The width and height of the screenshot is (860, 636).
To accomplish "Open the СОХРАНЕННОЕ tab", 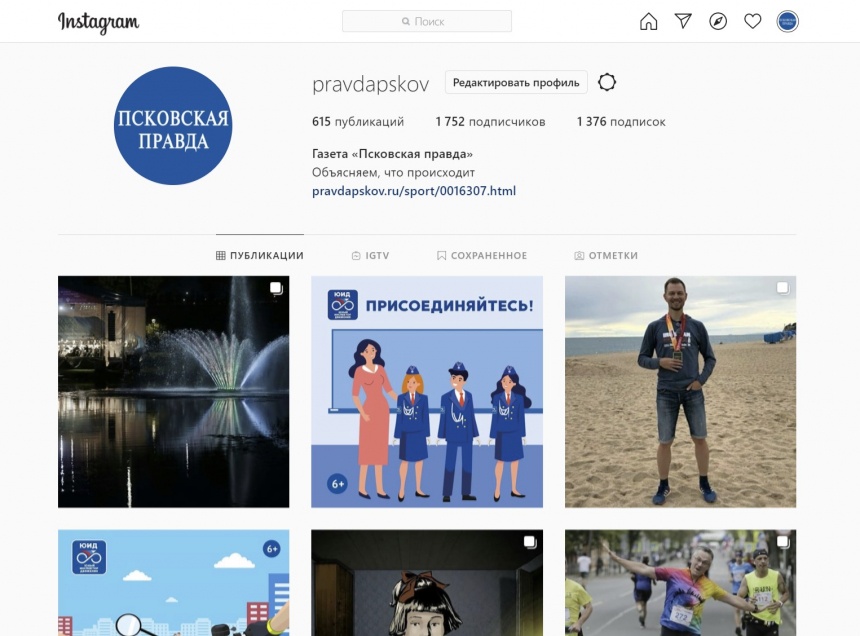I will tap(482, 256).
